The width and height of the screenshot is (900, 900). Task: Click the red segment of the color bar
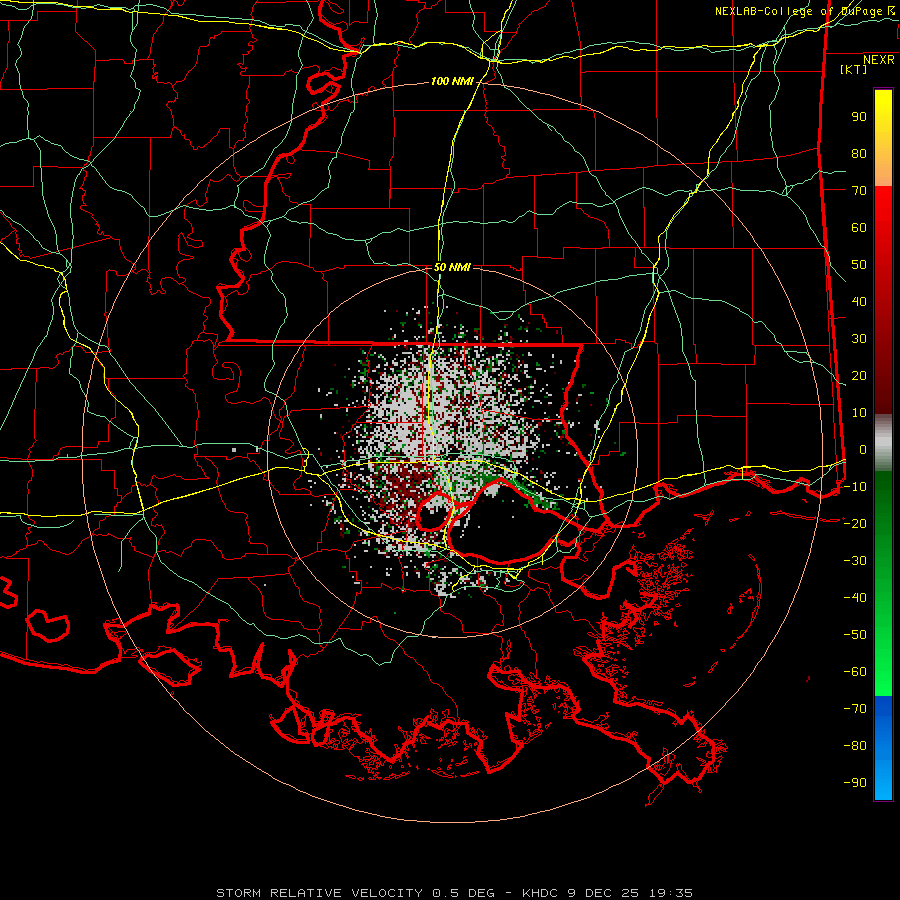(883, 300)
